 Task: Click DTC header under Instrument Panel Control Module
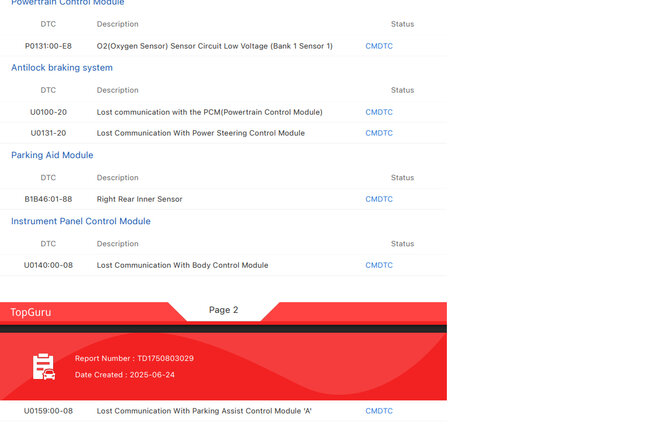(x=48, y=244)
